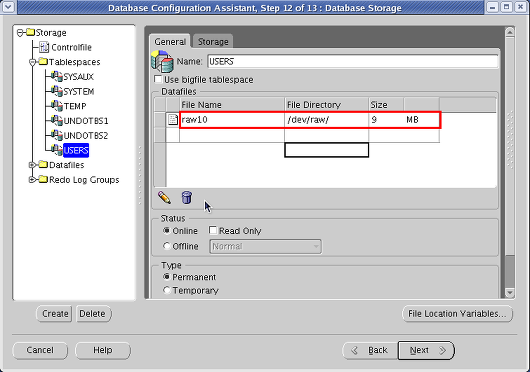Click the Create button
Viewport: 530px width, 372px height.
coord(54,314)
